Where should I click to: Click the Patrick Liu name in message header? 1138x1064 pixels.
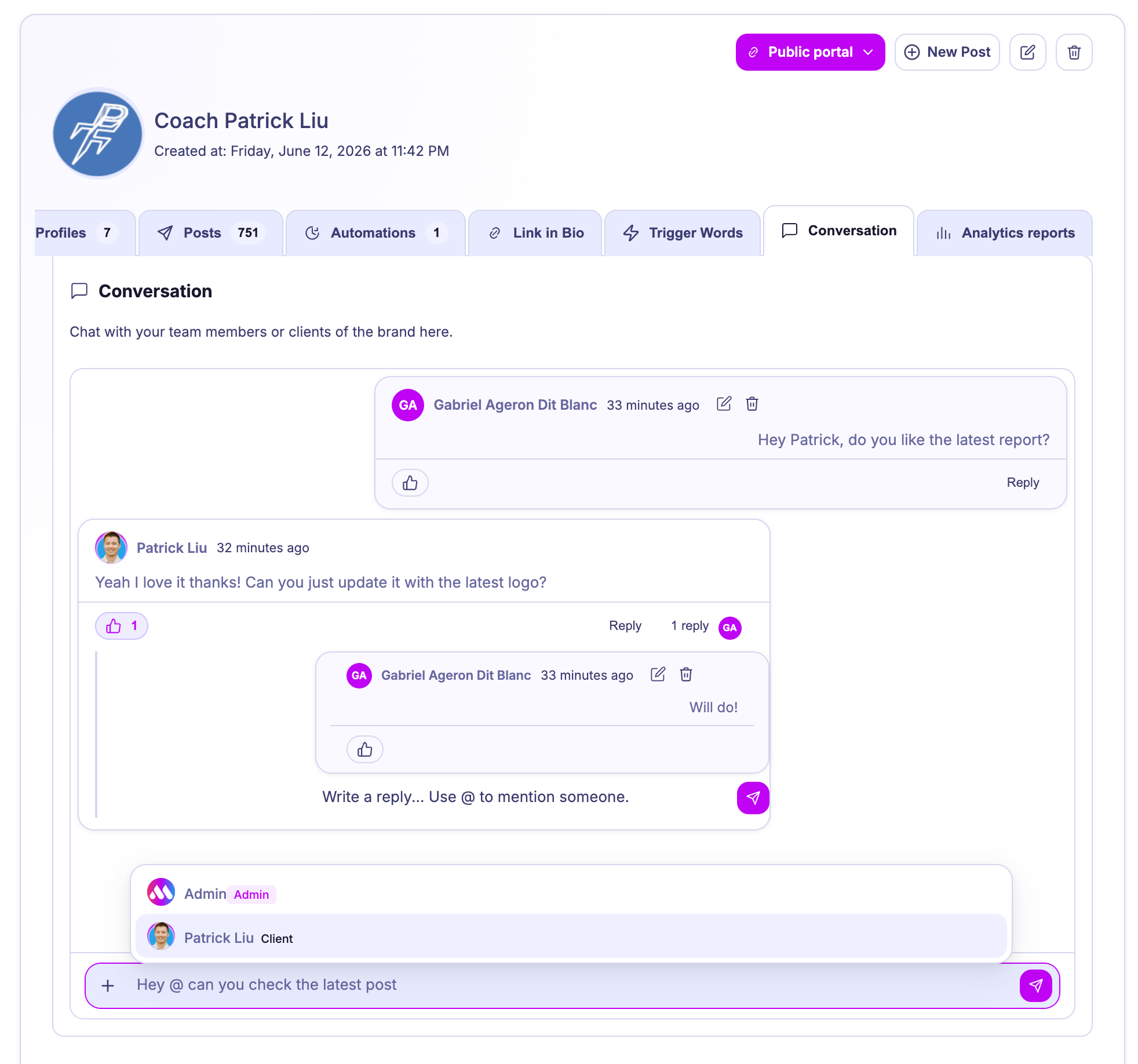(172, 548)
